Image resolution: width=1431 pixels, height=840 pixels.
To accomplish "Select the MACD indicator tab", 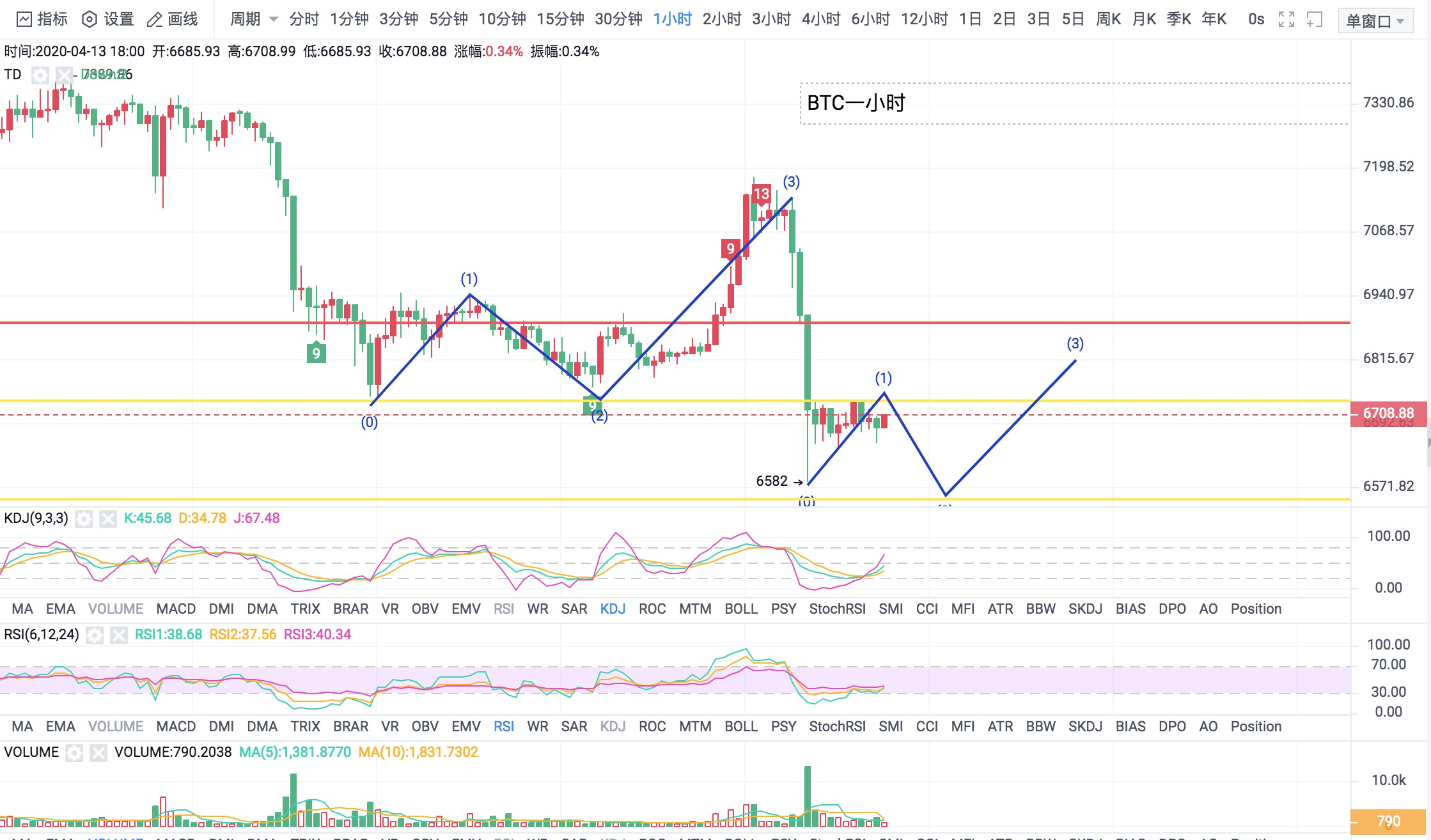I will pos(177,609).
